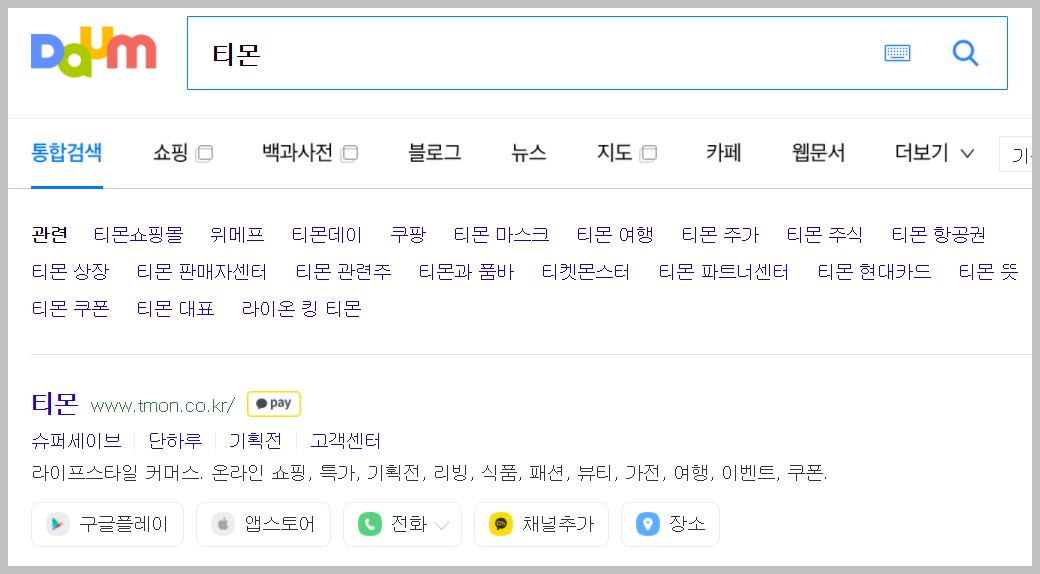Click related search 티몬 판매자센터
The image size is (1040, 574).
(202, 271)
